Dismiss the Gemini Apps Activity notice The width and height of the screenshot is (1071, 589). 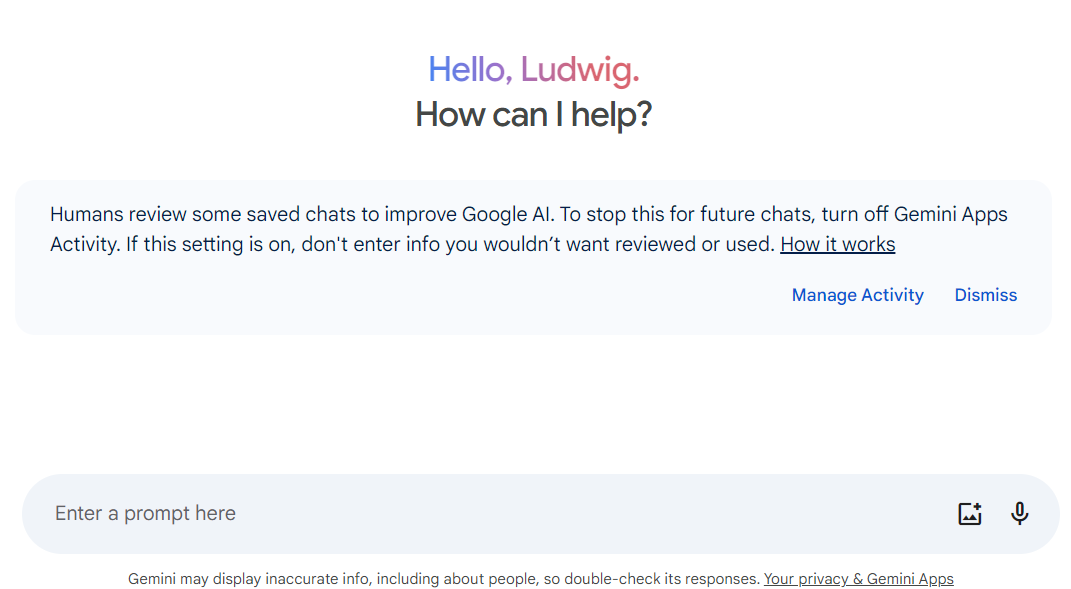(x=985, y=294)
